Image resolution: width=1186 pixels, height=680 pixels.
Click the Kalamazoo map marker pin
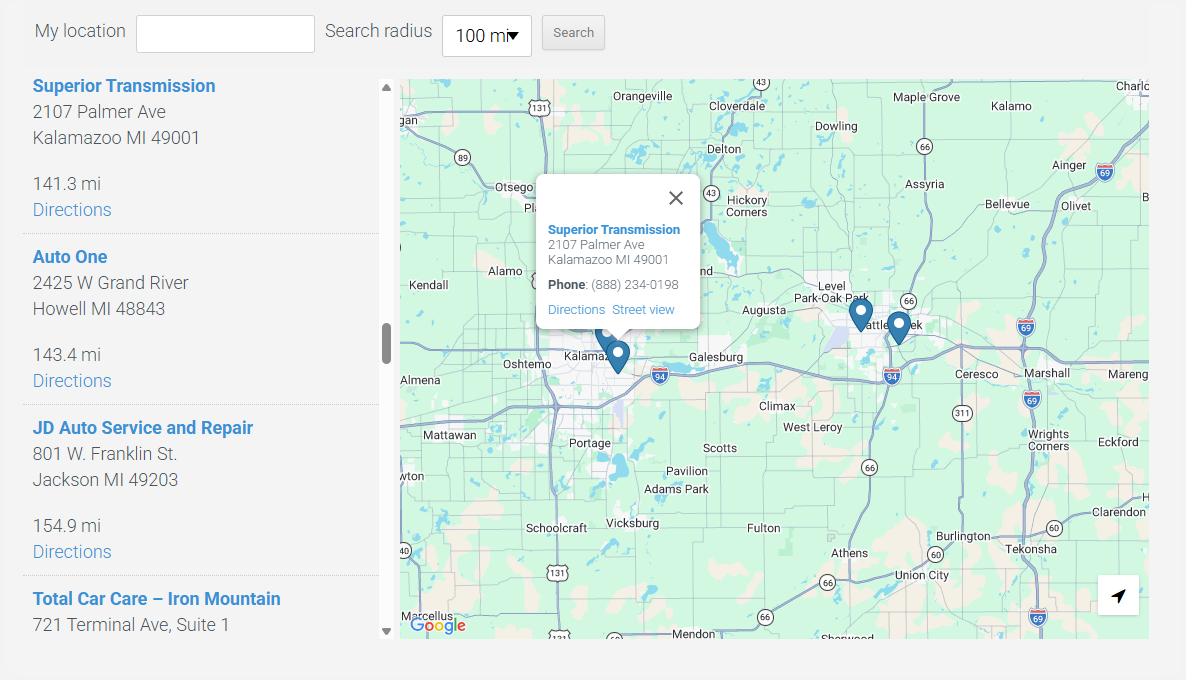619,355
